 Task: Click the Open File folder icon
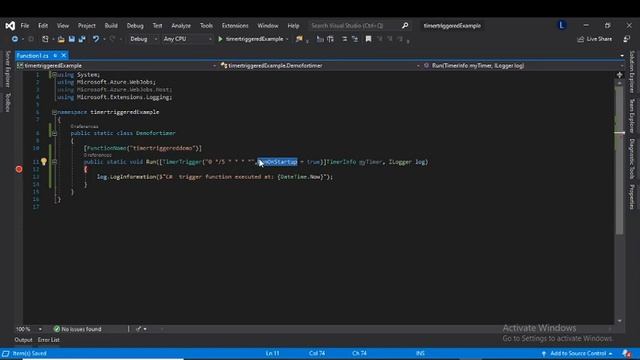[x=61, y=39]
